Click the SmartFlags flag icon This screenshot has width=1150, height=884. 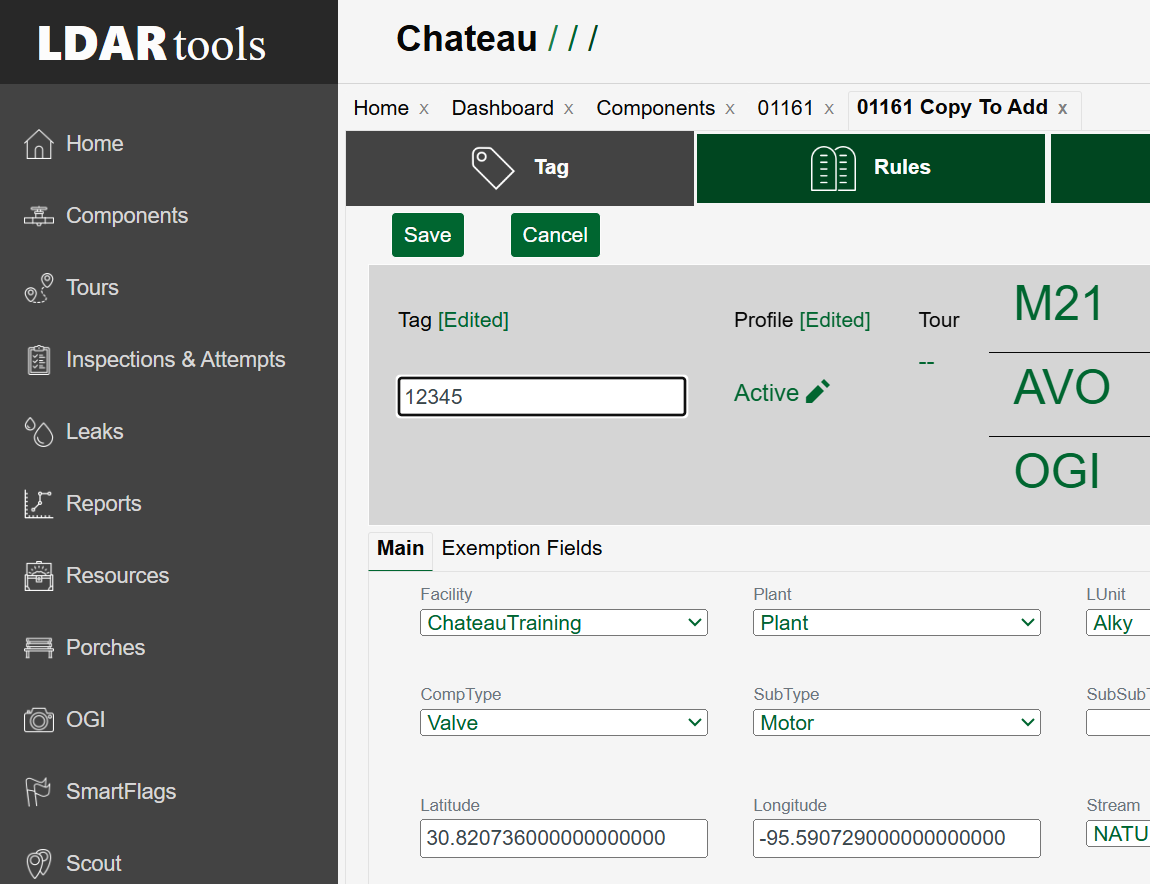pos(37,792)
